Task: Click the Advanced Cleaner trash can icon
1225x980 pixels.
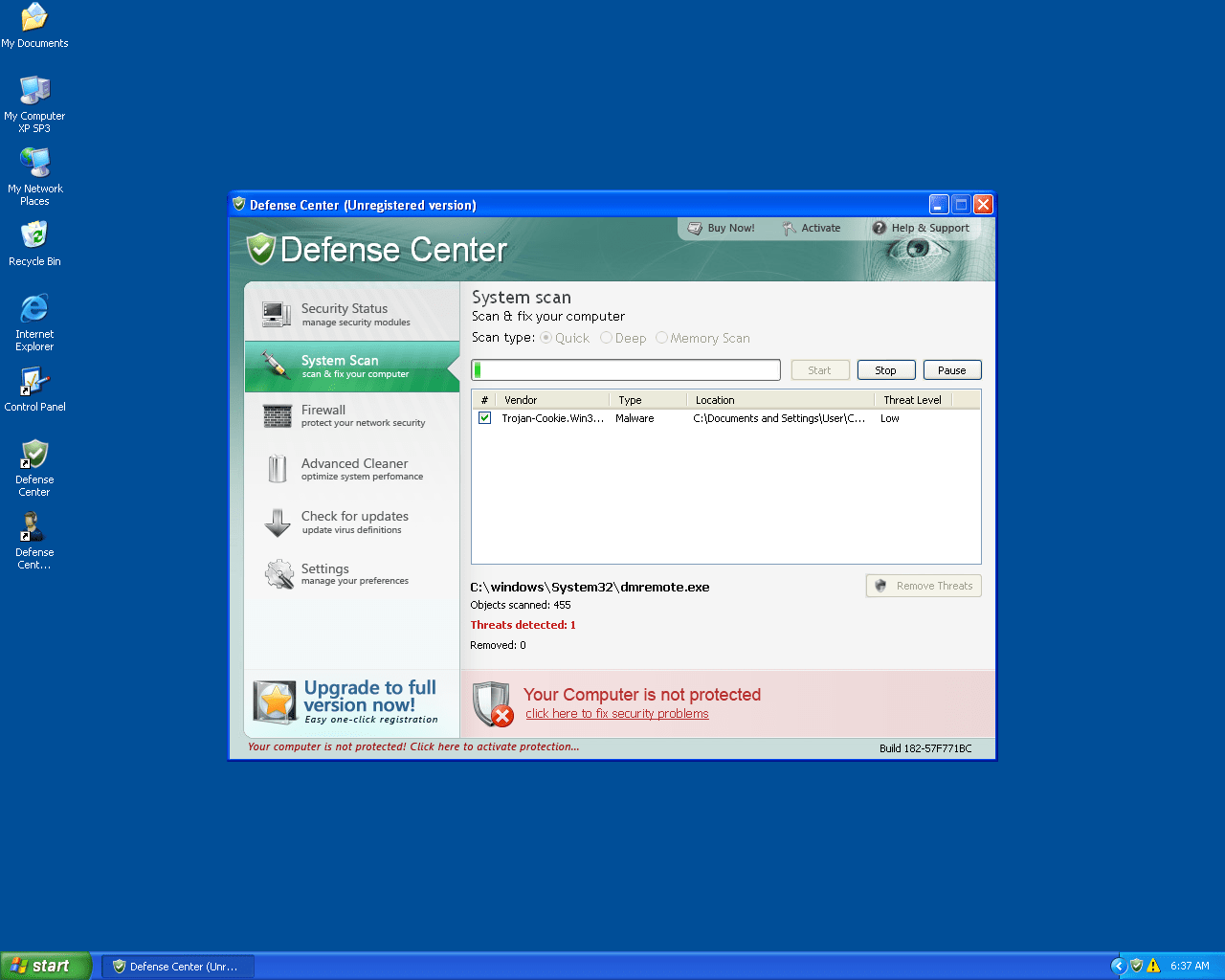Action: pos(277,469)
